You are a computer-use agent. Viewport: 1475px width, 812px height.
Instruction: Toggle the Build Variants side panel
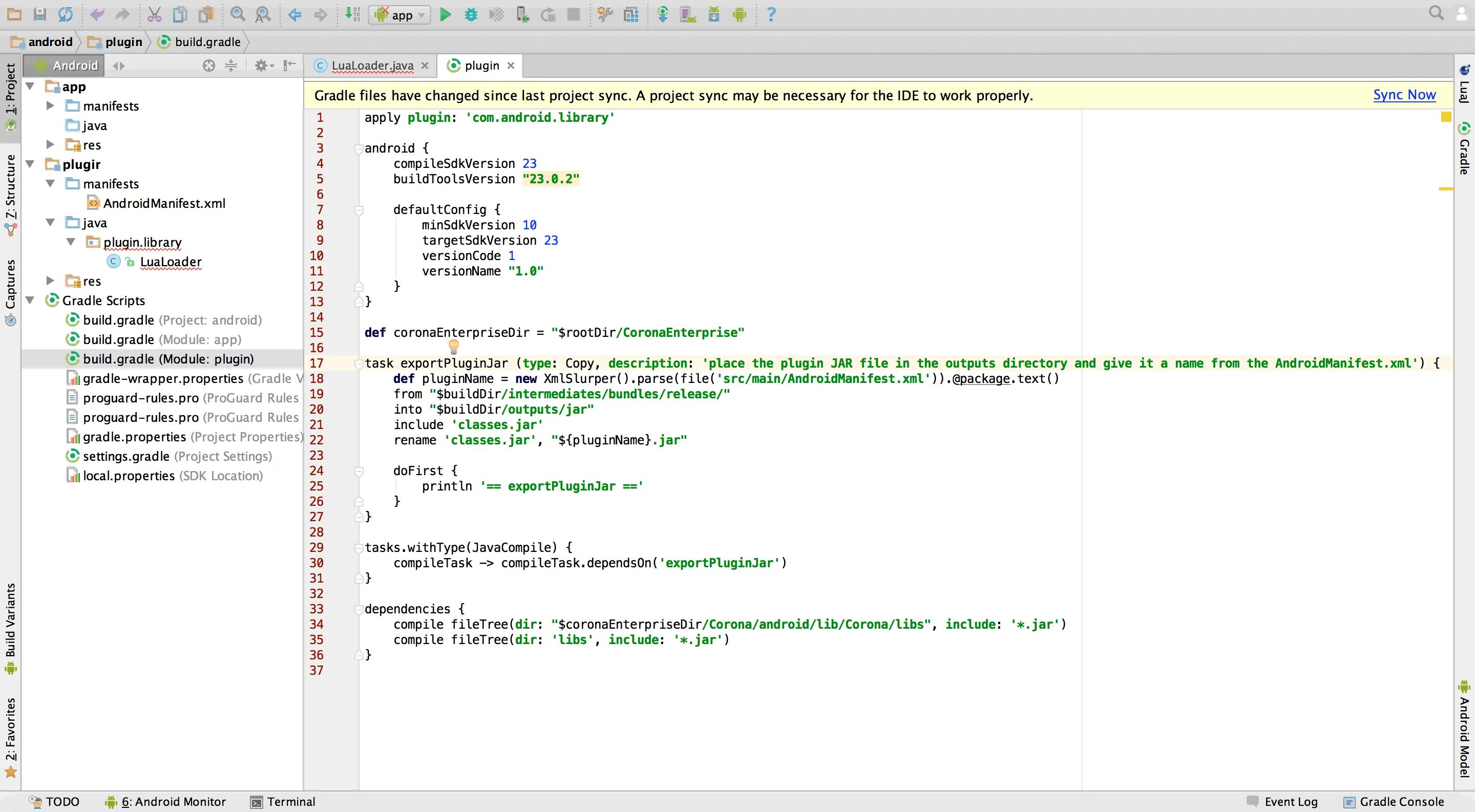[x=10, y=627]
